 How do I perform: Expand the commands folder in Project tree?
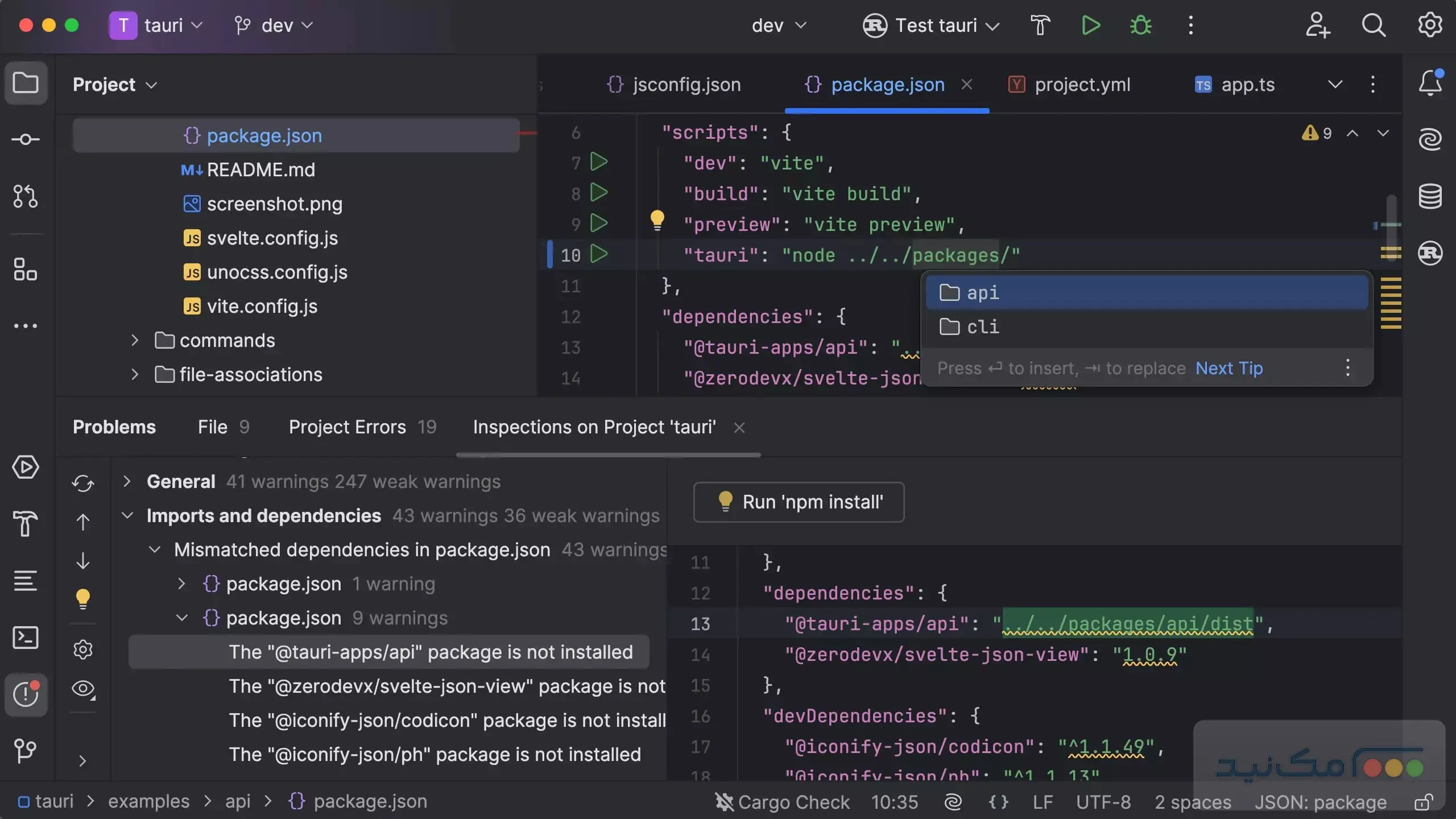click(135, 340)
